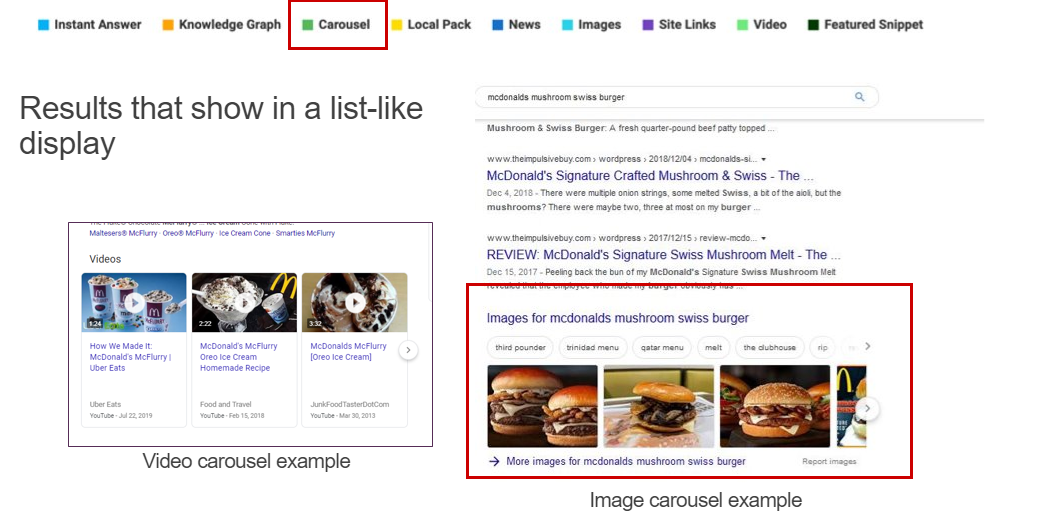Screen dimensions: 1040x525
Task: Open the Oreo McFlurry link
Action: click(188, 233)
